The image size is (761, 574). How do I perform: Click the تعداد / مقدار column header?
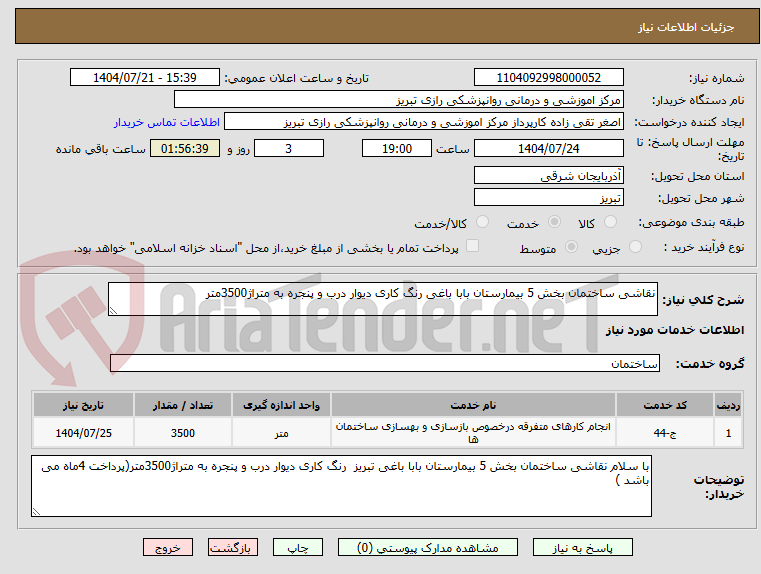tap(183, 405)
